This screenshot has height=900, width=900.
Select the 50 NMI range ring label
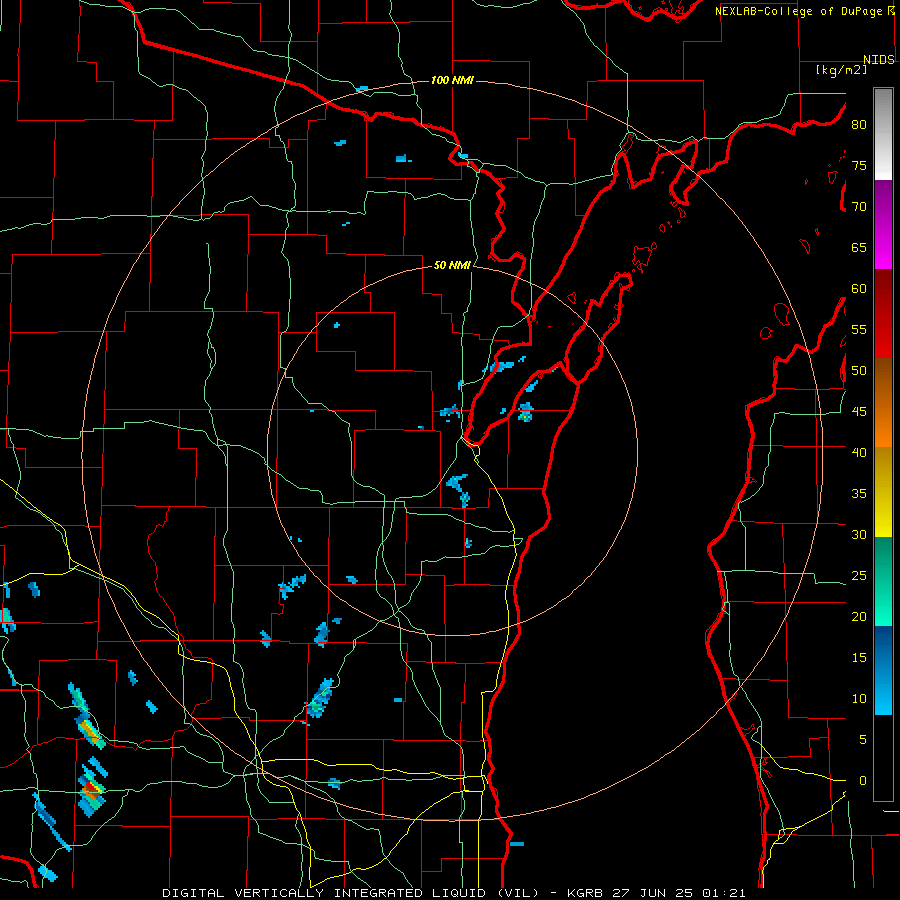[452, 265]
